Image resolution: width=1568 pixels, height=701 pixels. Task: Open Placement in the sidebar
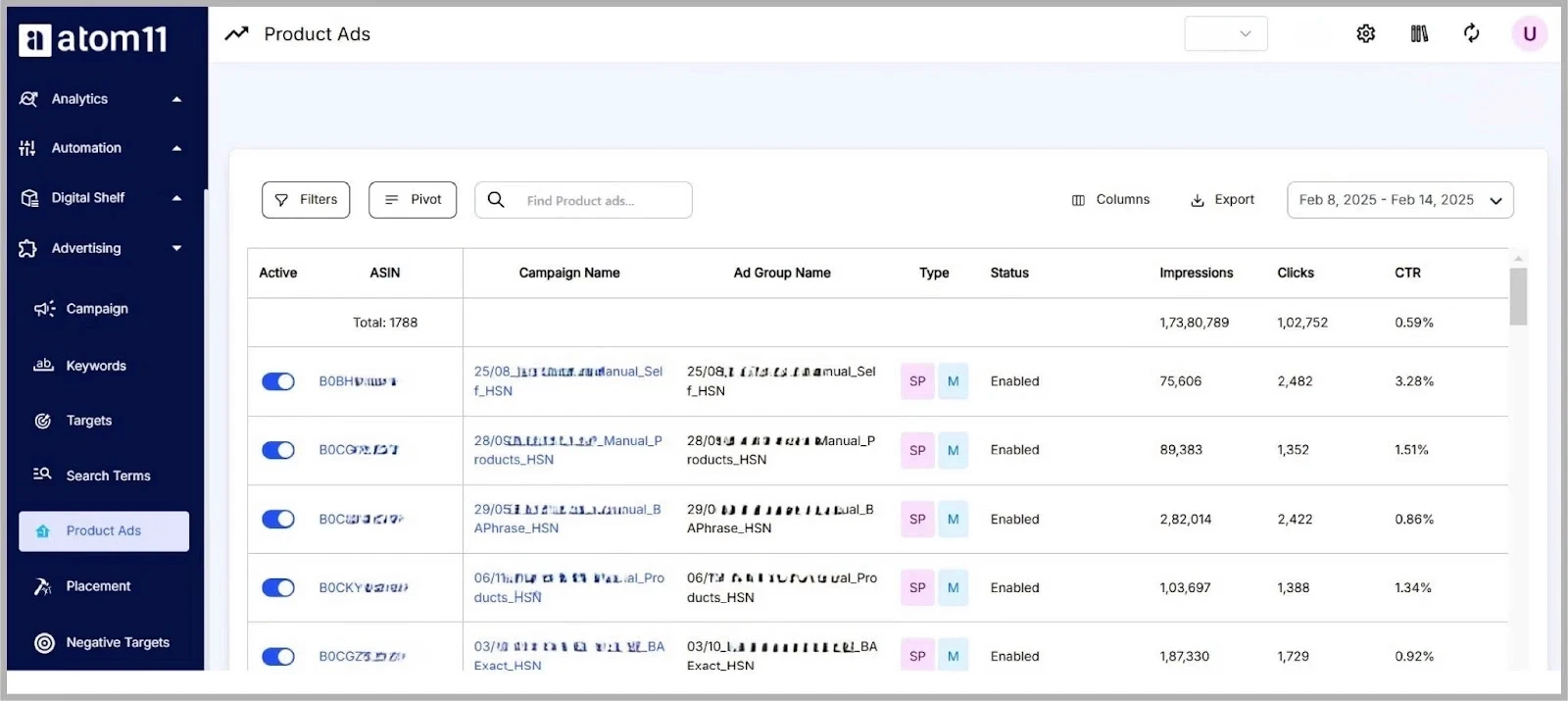[x=98, y=586]
